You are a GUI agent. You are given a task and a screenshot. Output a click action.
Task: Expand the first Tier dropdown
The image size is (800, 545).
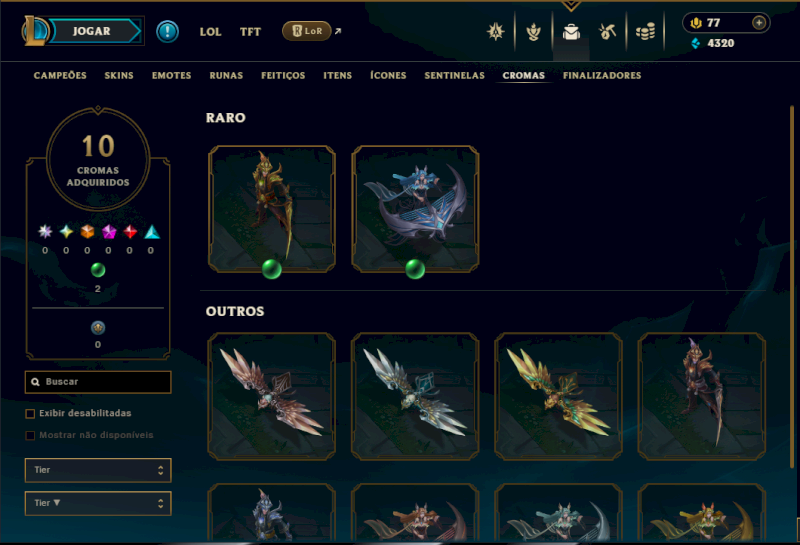pos(98,470)
